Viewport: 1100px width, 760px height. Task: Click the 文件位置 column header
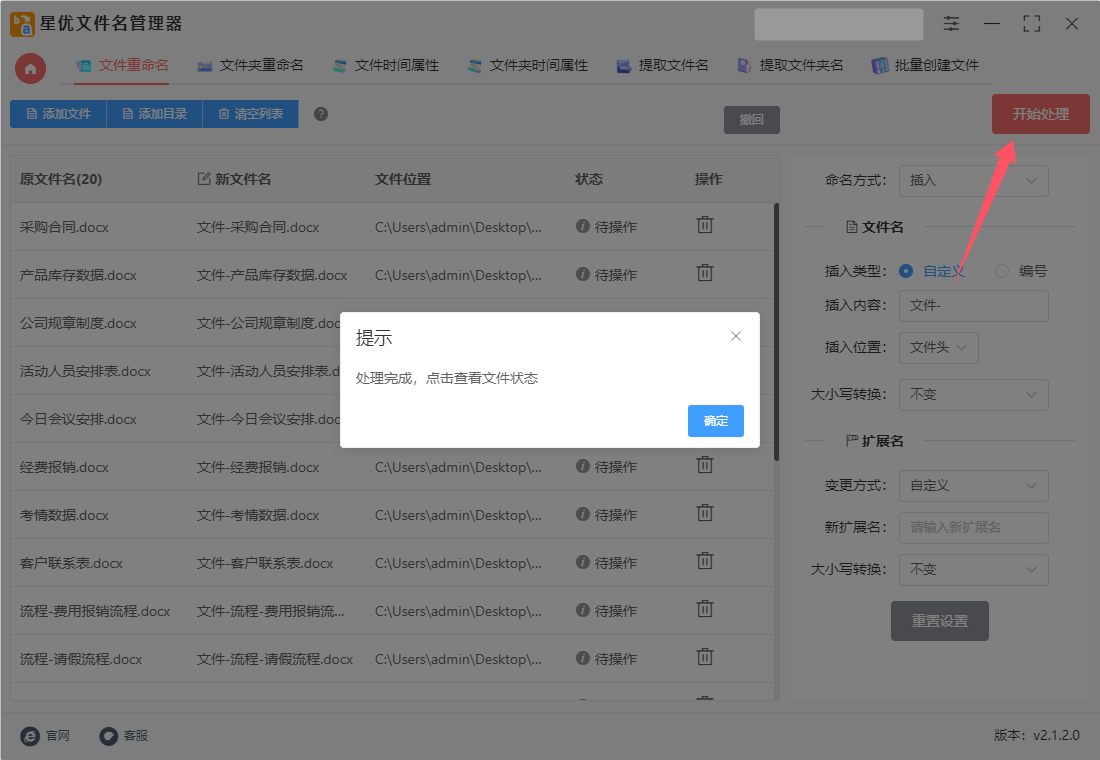coord(403,179)
